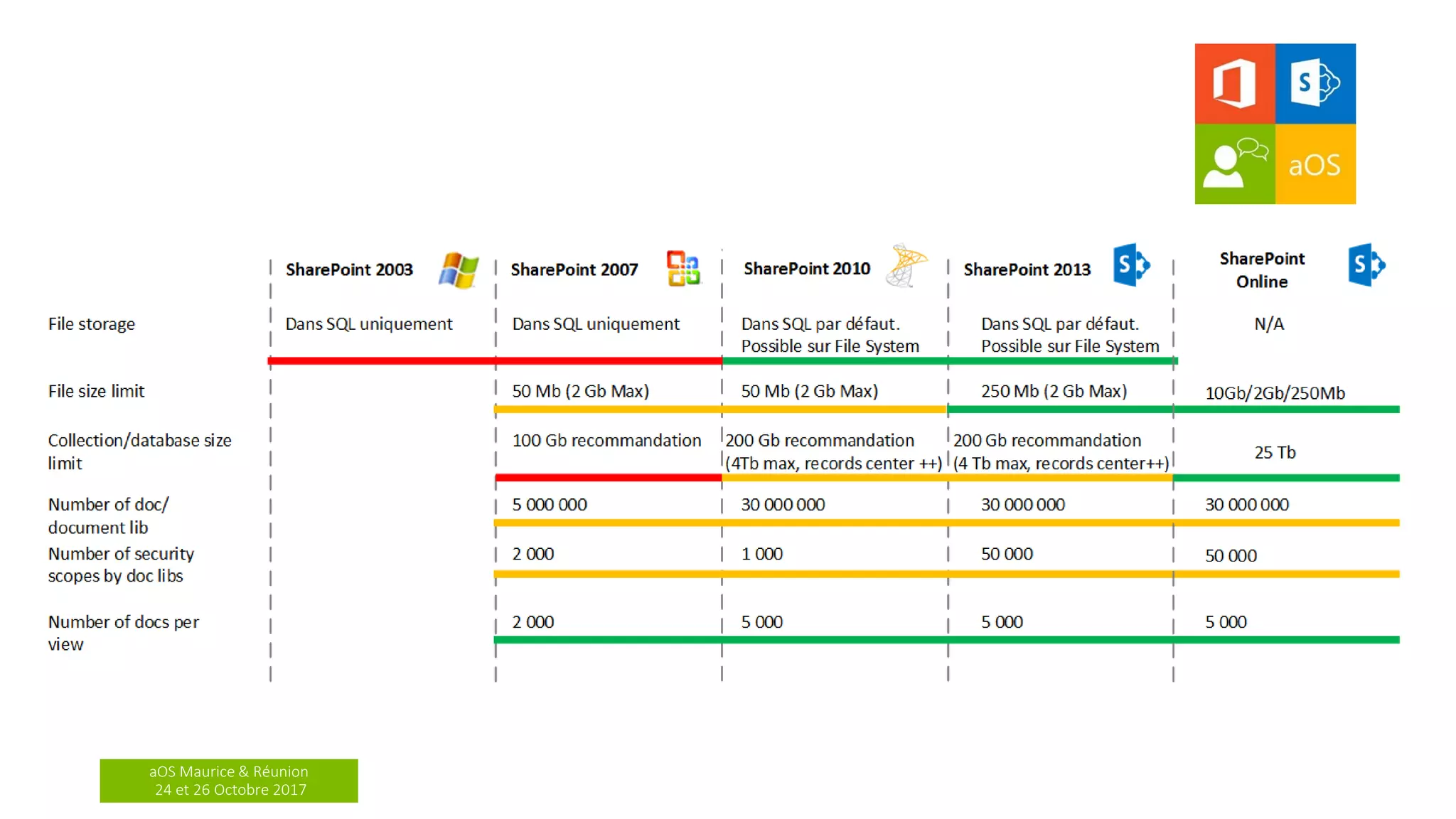Click the File size limit row label

(x=96, y=391)
